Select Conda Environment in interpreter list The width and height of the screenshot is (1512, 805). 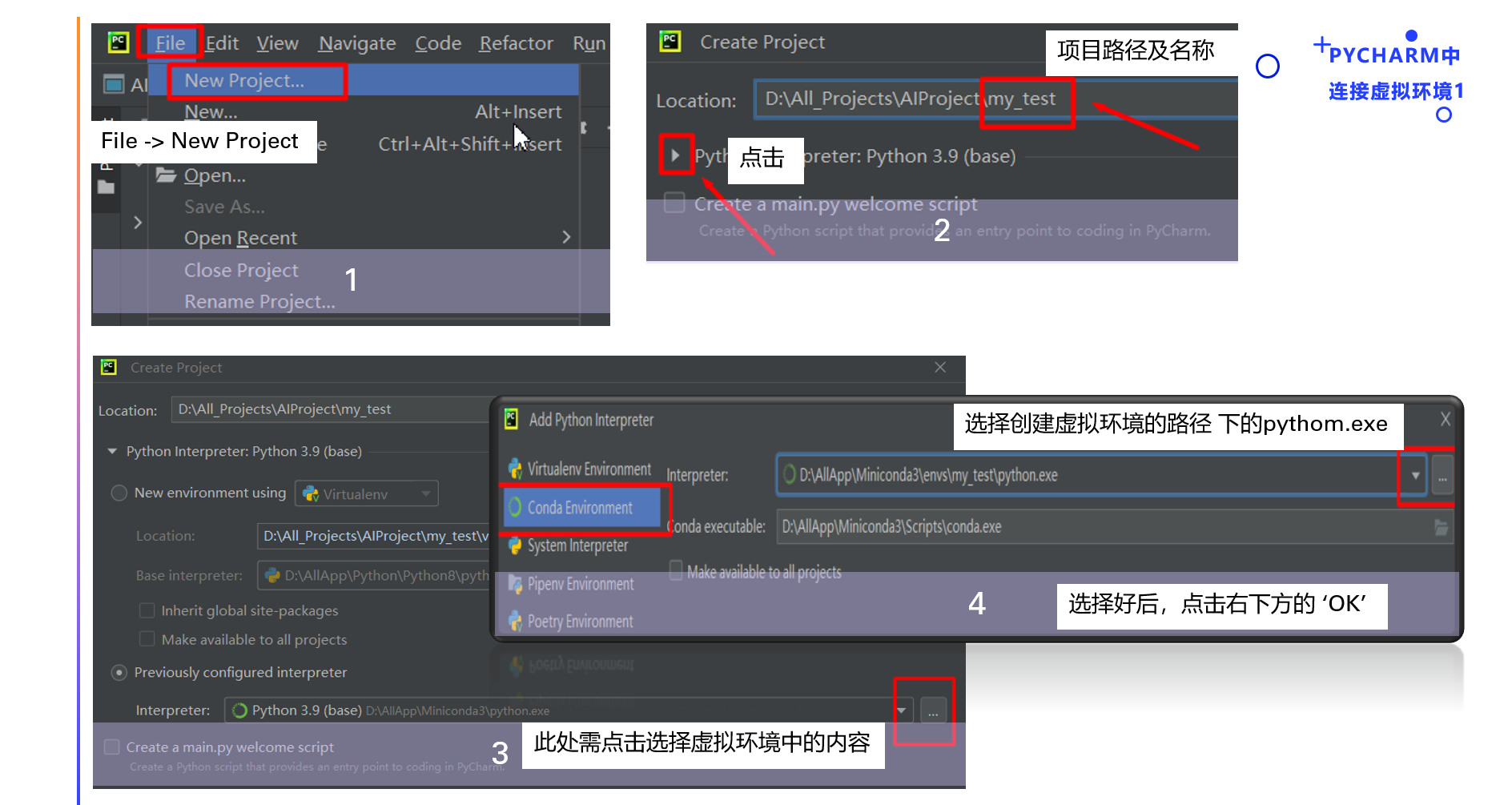582,508
